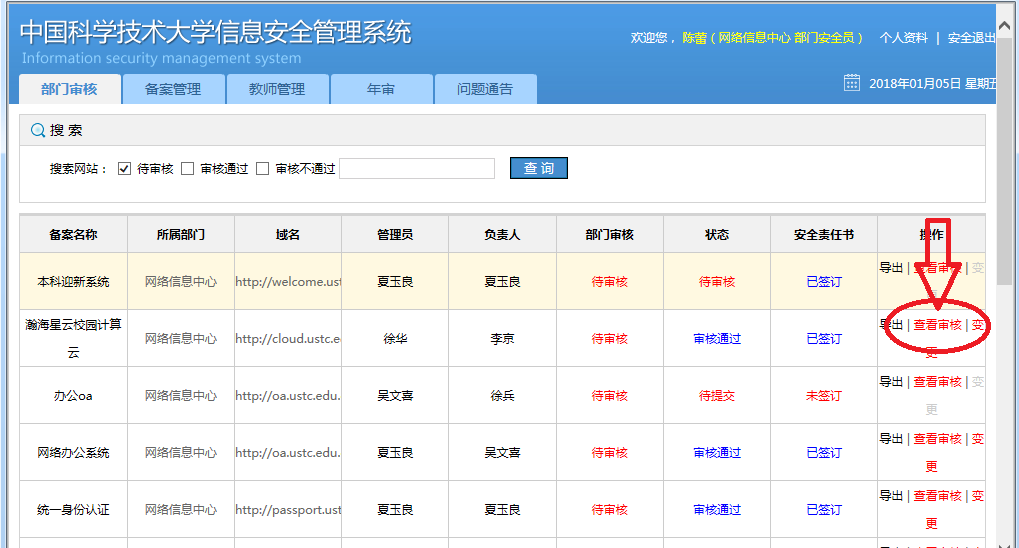The image size is (1019, 548).
Task: Click 已签订 in 本科迎新系统 row
Action: click(824, 281)
